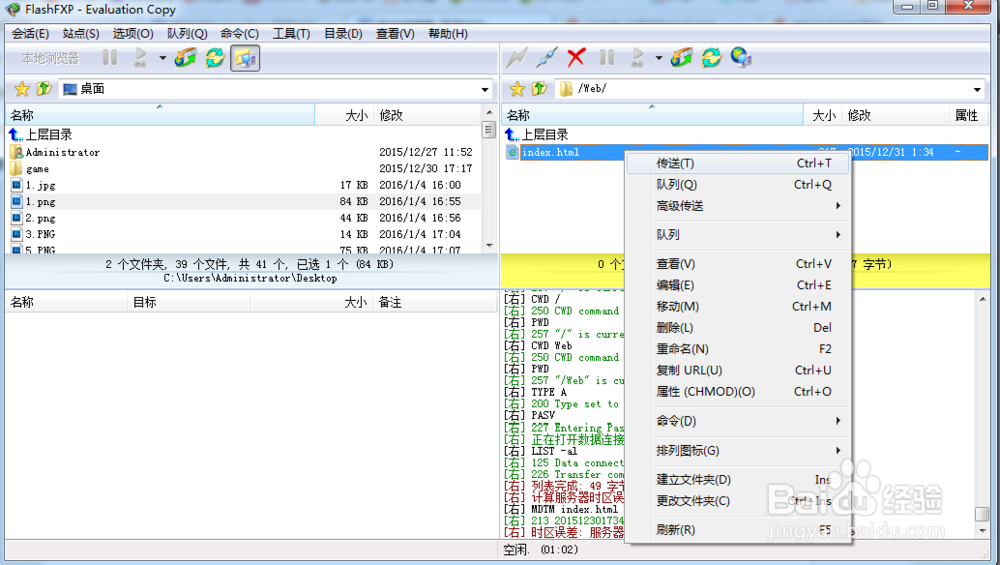Screen dimensions: 1000x565
Task: Choose 更改文件夹(C) in the context menu
Action: point(738,501)
